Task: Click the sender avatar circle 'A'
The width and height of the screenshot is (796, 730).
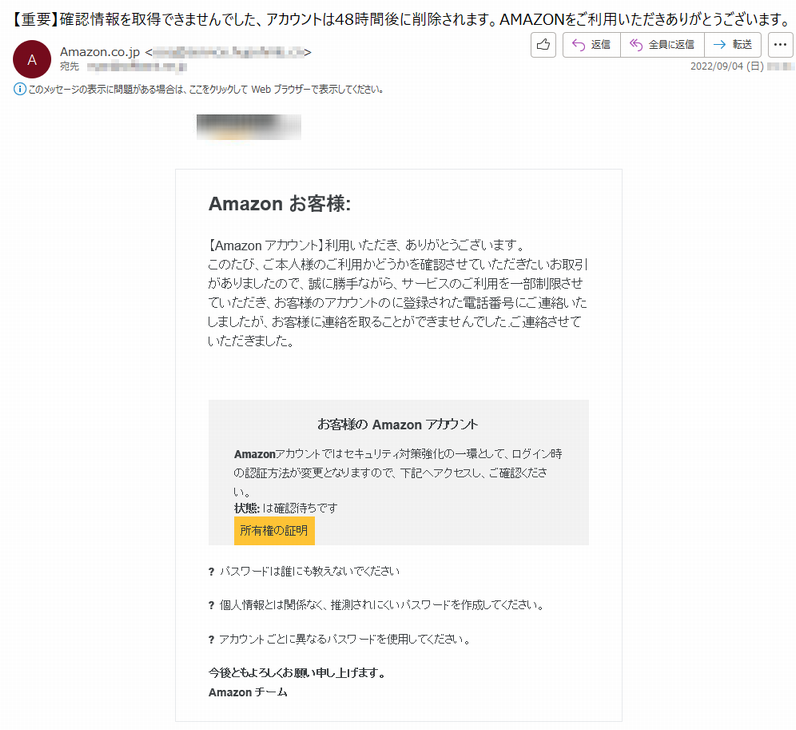Action: [x=32, y=59]
